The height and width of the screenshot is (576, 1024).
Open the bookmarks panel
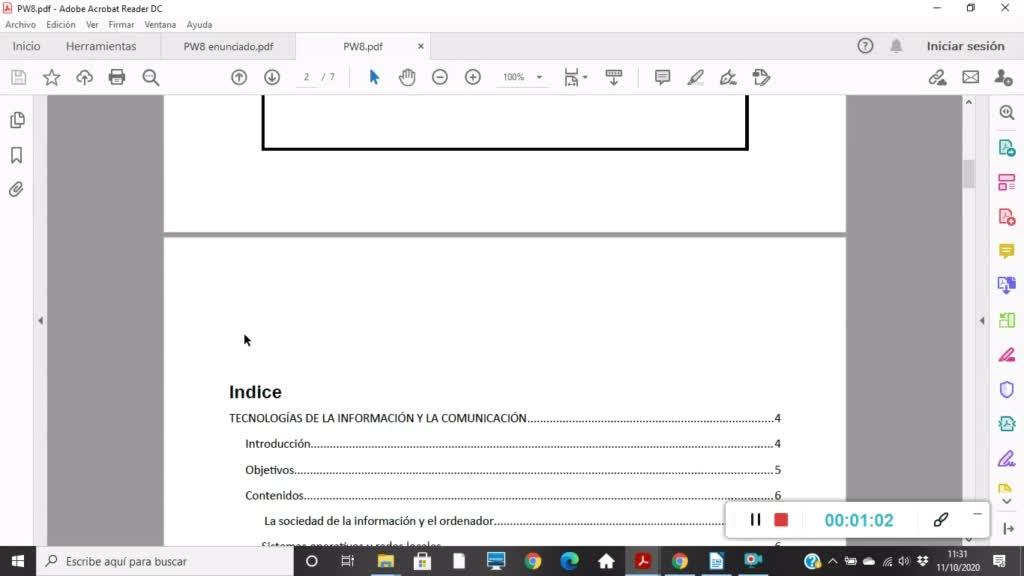16,155
